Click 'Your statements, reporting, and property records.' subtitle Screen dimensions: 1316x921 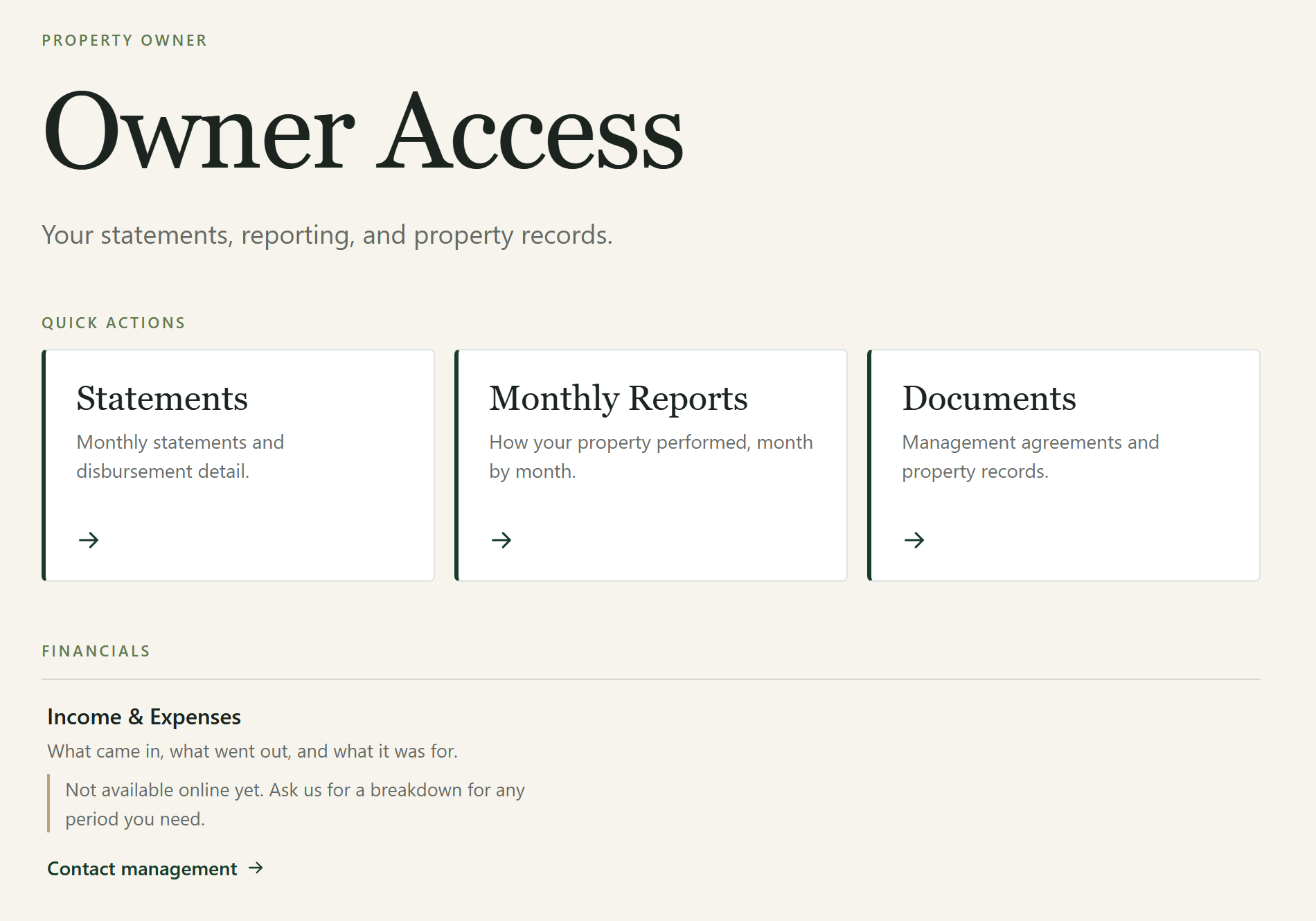(x=327, y=235)
